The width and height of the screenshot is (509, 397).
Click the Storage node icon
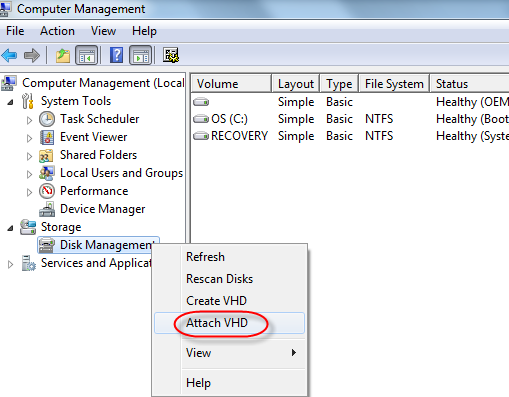point(28,227)
